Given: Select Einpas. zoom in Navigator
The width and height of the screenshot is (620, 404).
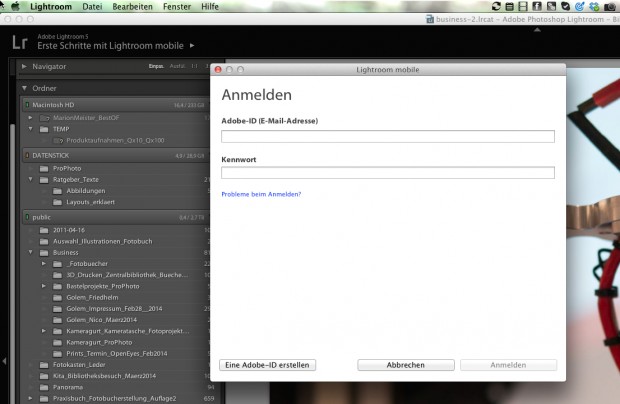Looking at the screenshot, I should coord(156,66).
